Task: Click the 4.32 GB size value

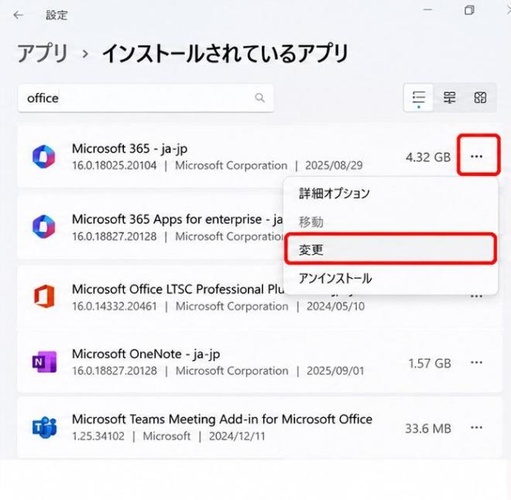Action: 428,157
